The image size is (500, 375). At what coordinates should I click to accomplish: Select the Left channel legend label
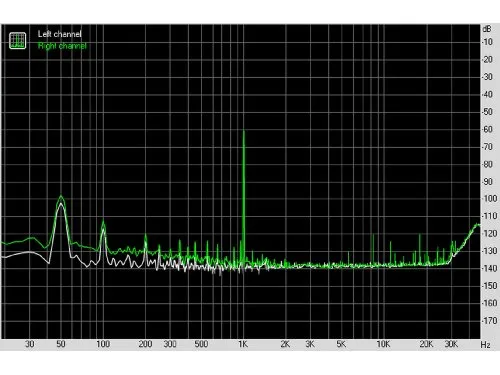coord(59,34)
